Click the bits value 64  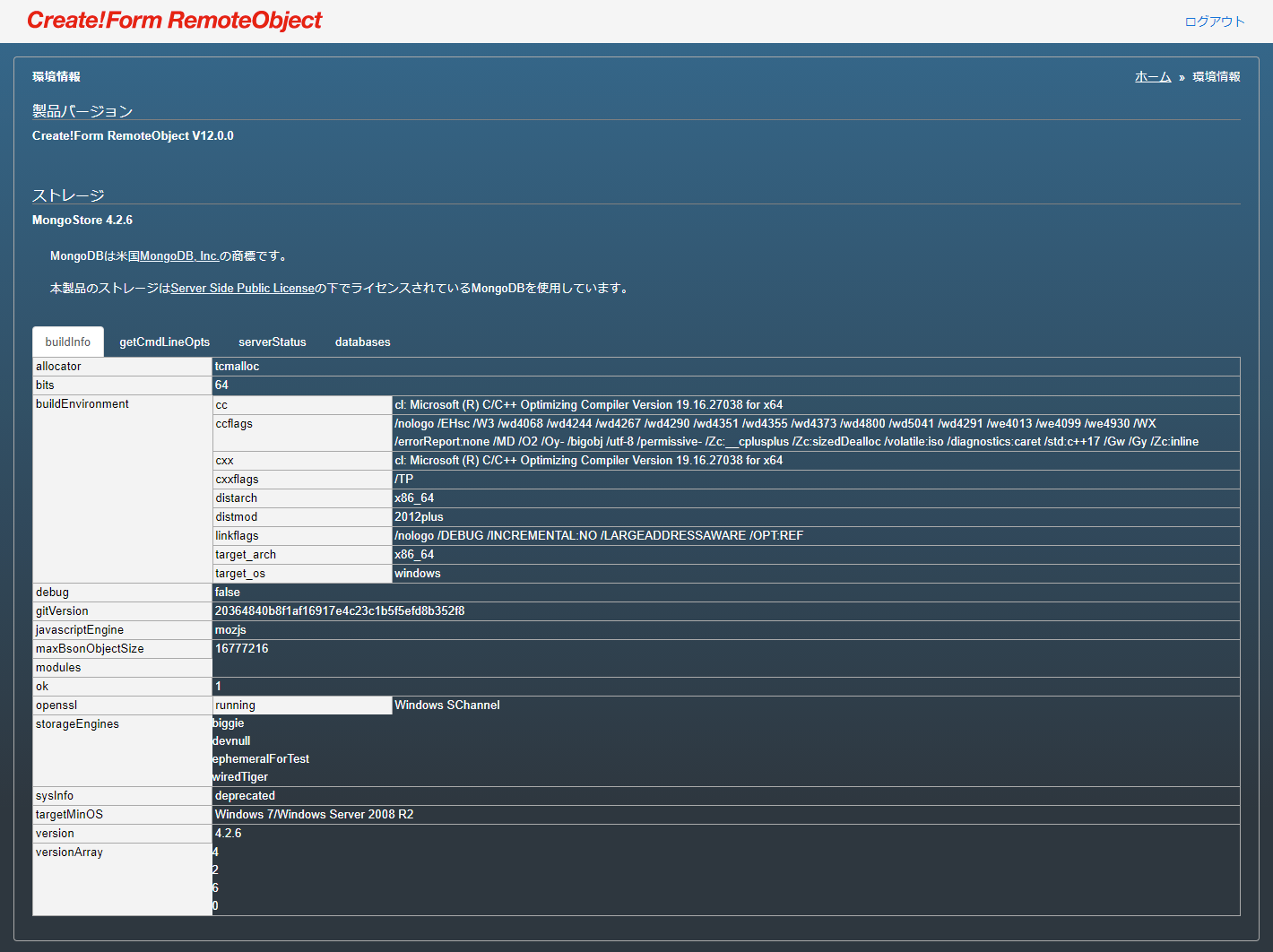click(x=726, y=385)
